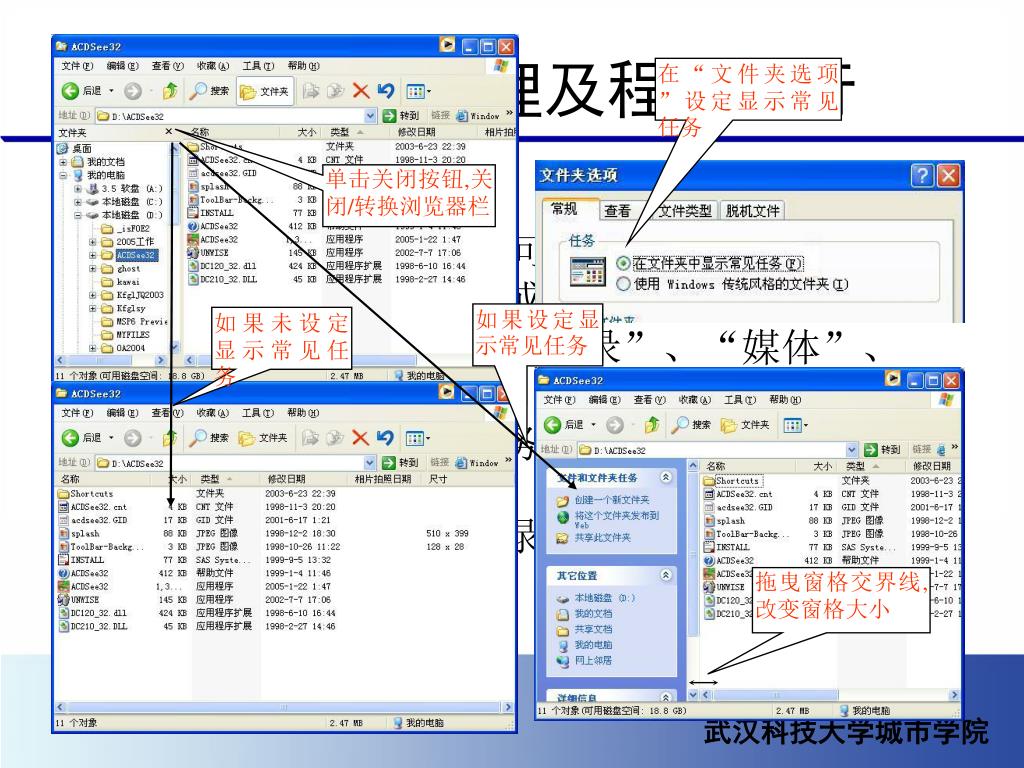Click the Up-folder icon in the no-side-pane ACDSee32 window

[x=170, y=438]
